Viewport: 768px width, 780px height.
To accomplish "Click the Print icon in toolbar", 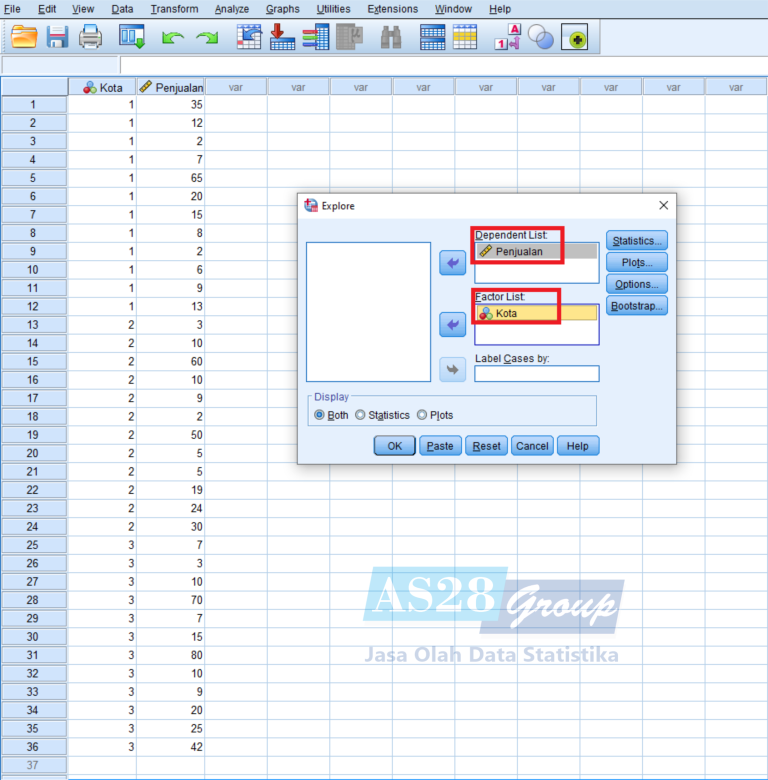I will 91,38.
